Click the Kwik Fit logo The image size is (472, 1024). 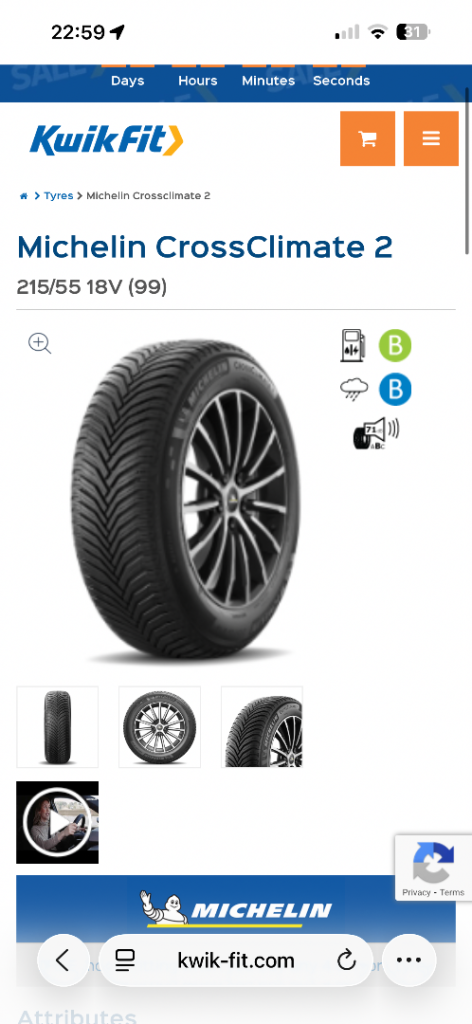(x=106, y=140)
